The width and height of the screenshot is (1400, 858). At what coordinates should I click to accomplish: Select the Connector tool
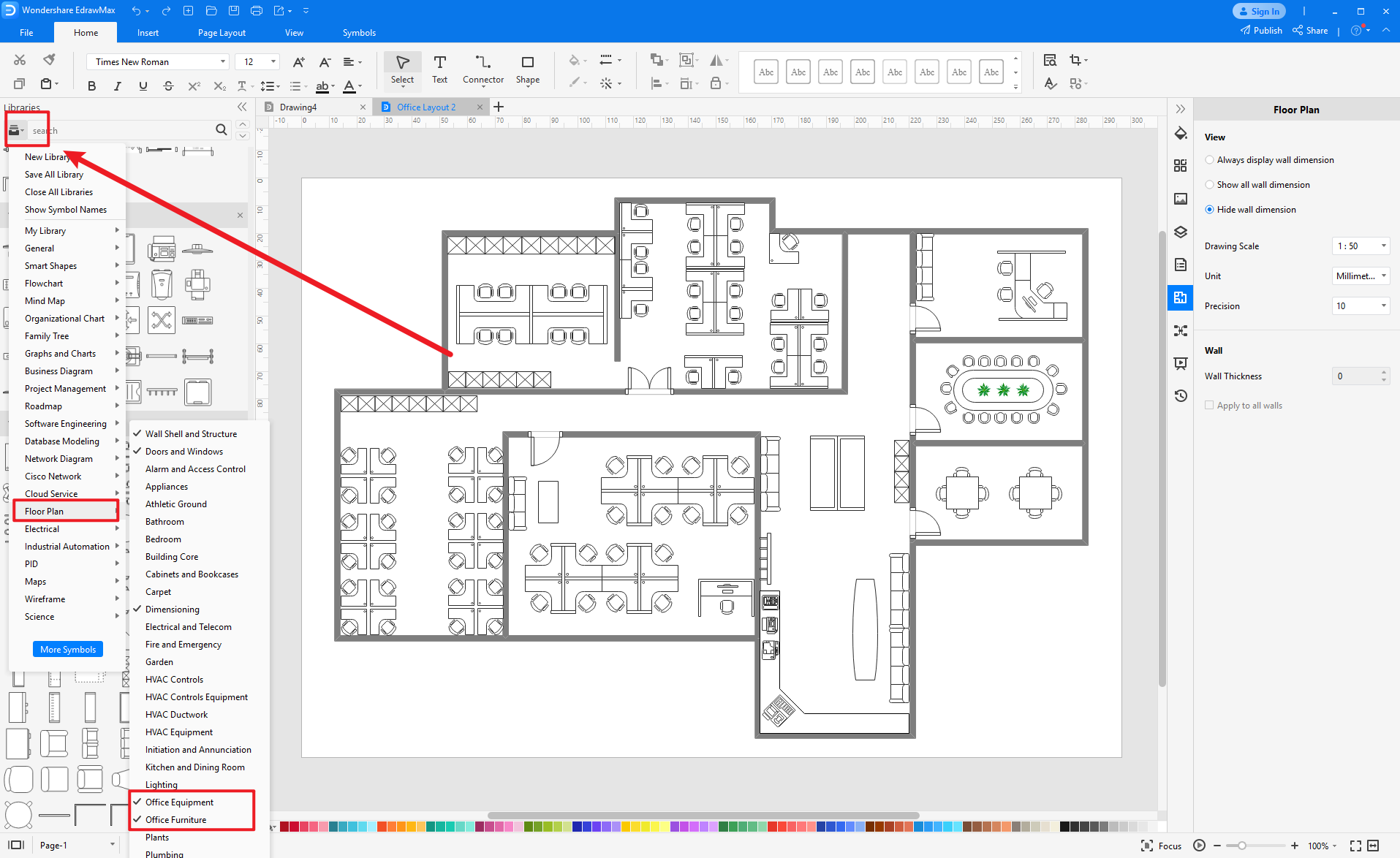coord(483,69)
